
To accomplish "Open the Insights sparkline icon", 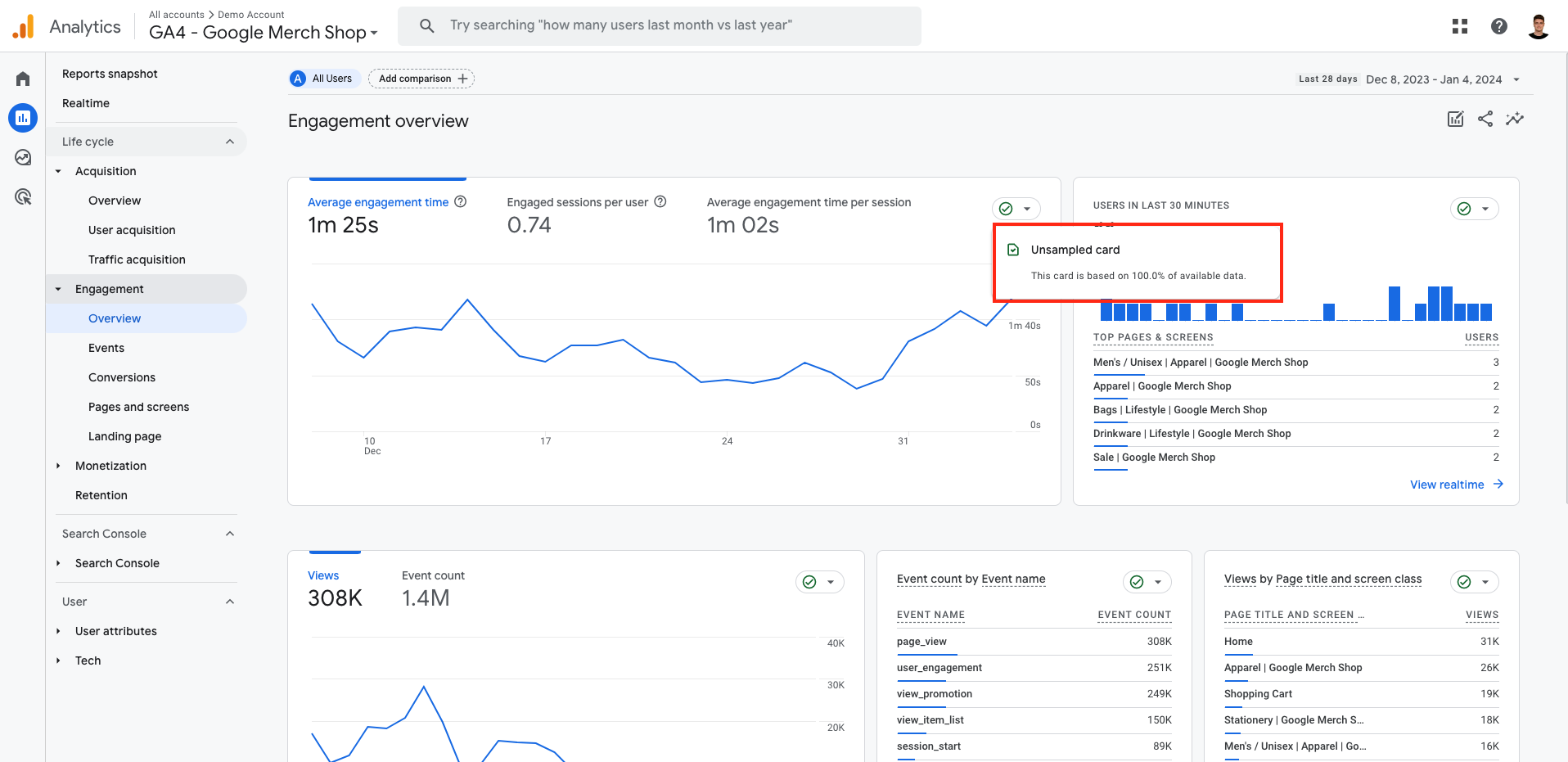I will [x=1515, y=119].
